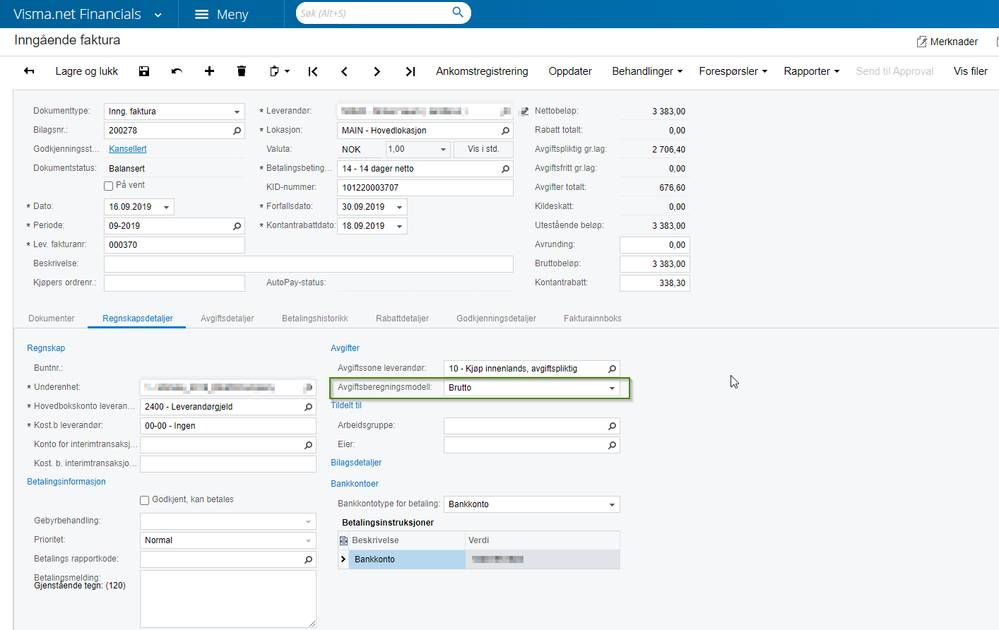The image size is (999, 630).
Task: Click the Kansellert link
Action: point(127,149)
